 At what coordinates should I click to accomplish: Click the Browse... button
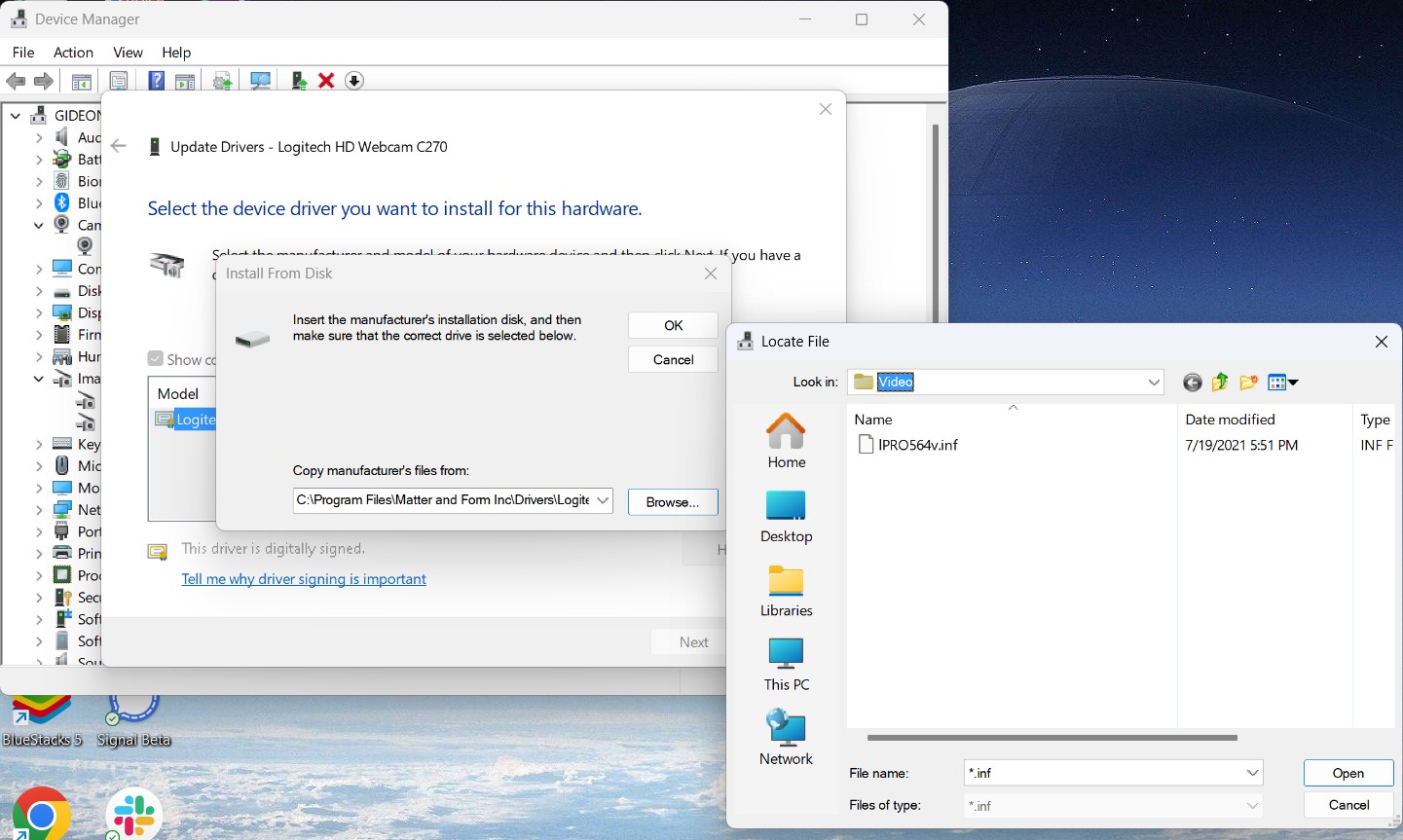click(673, 502)
